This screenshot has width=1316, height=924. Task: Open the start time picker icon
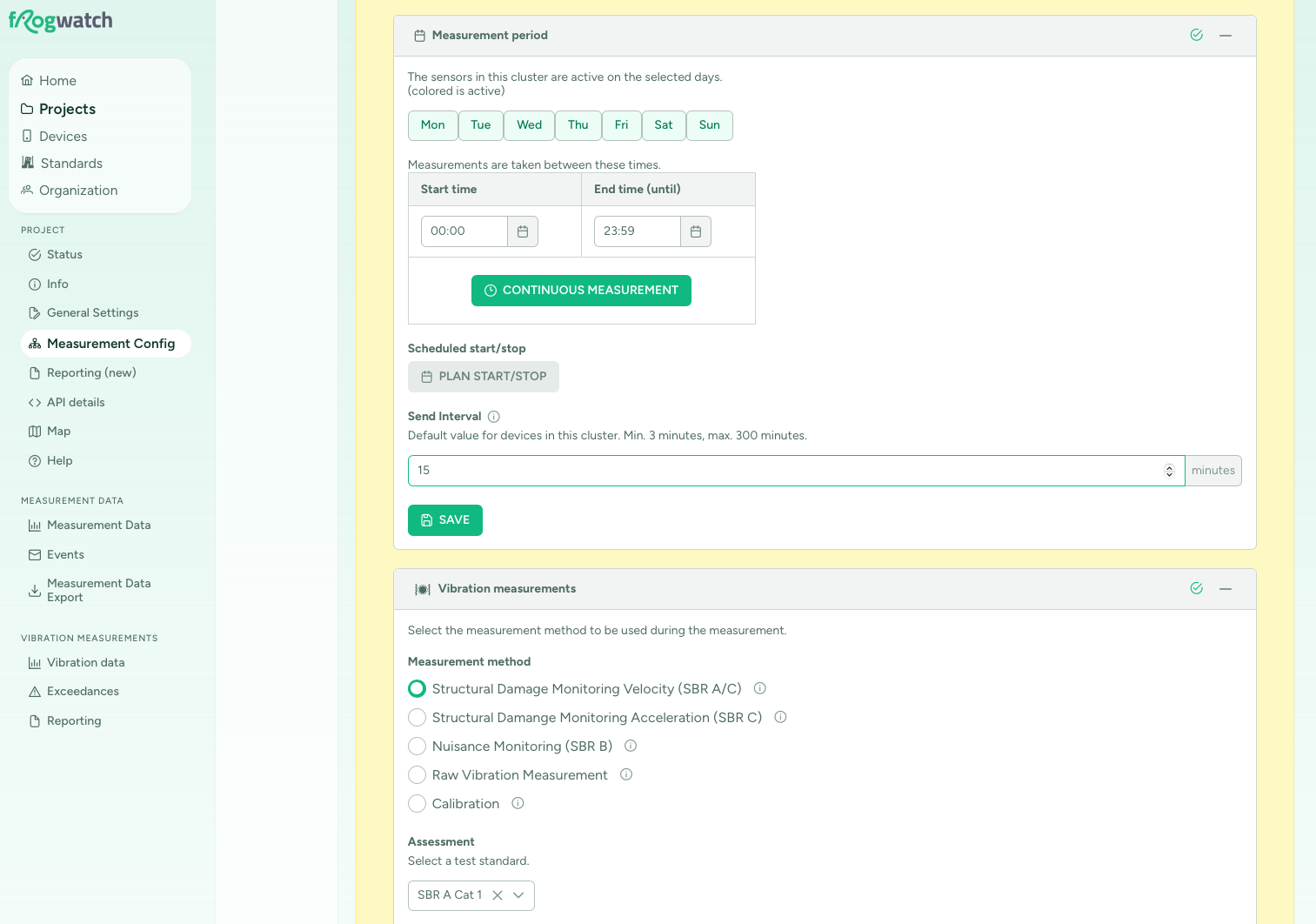pyautogui.click(x=523, y=231)
